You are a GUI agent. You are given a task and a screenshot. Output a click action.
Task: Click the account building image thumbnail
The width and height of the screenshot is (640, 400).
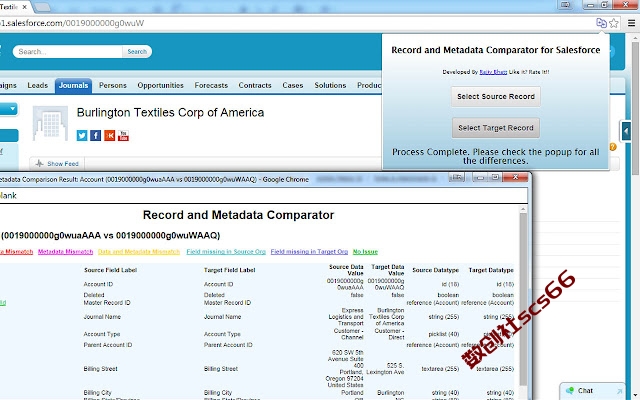(50, 123)
